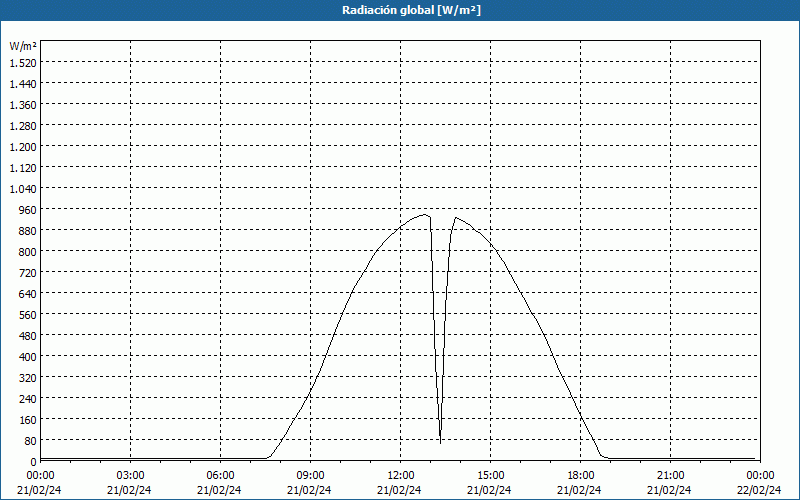This screenshot has height=500, width=800.
Task: Select the 800 value on the Y axis
Action: coord(26,251)
